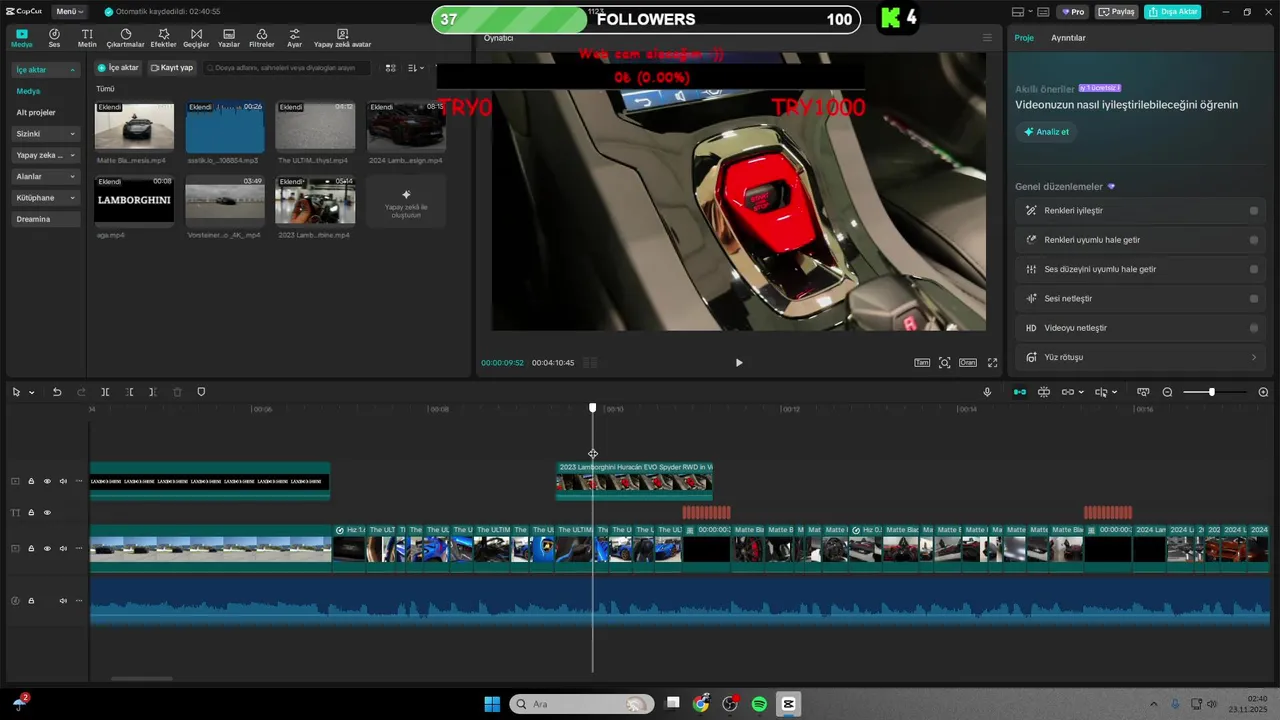Image resolution: width=1280 pixels, height=720 pixels.
Task: Click the playhead handle on the time ruler
Action: tap(593, 408)
